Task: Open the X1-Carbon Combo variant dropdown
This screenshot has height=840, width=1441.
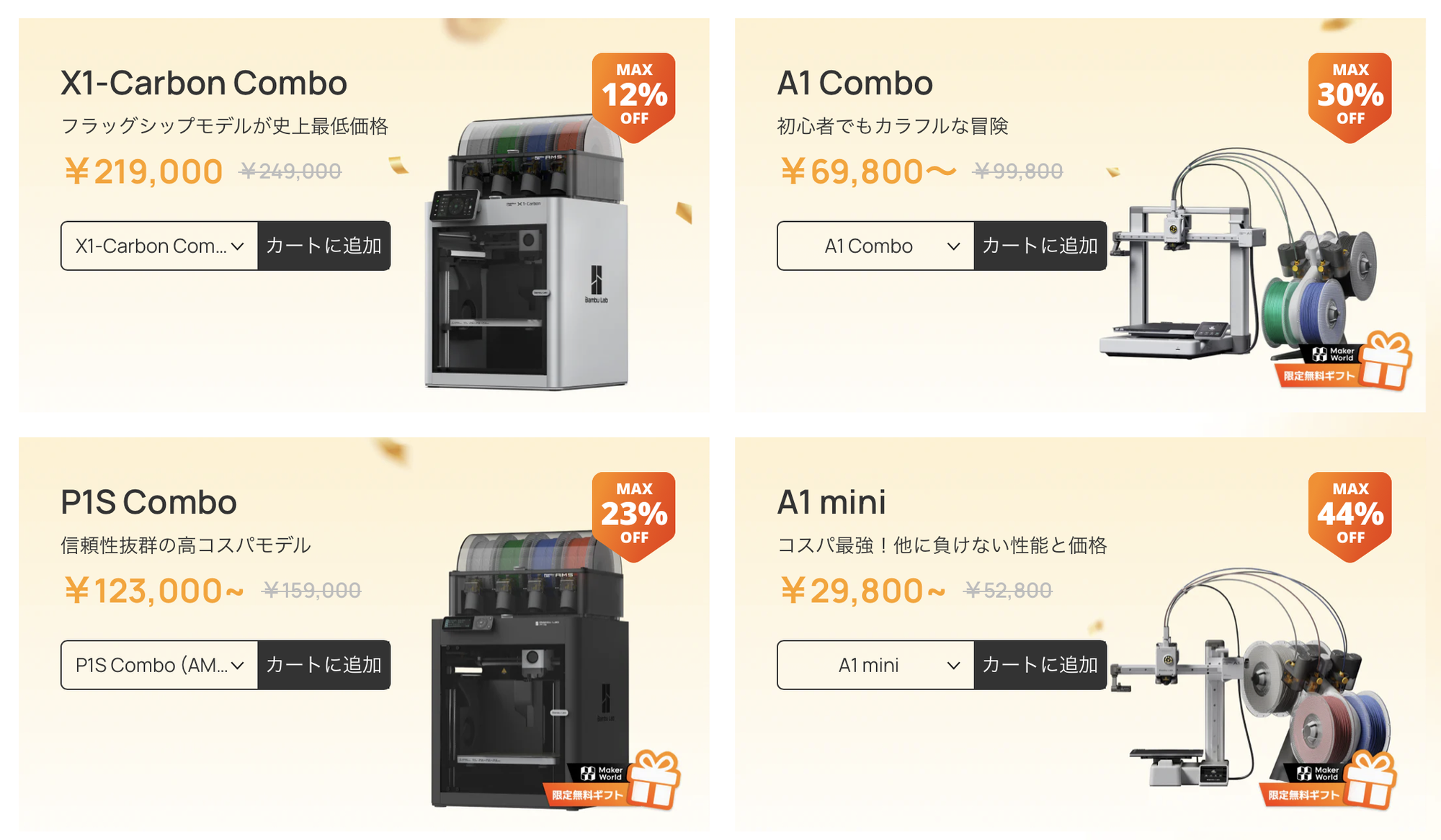Action: (159, 246)
